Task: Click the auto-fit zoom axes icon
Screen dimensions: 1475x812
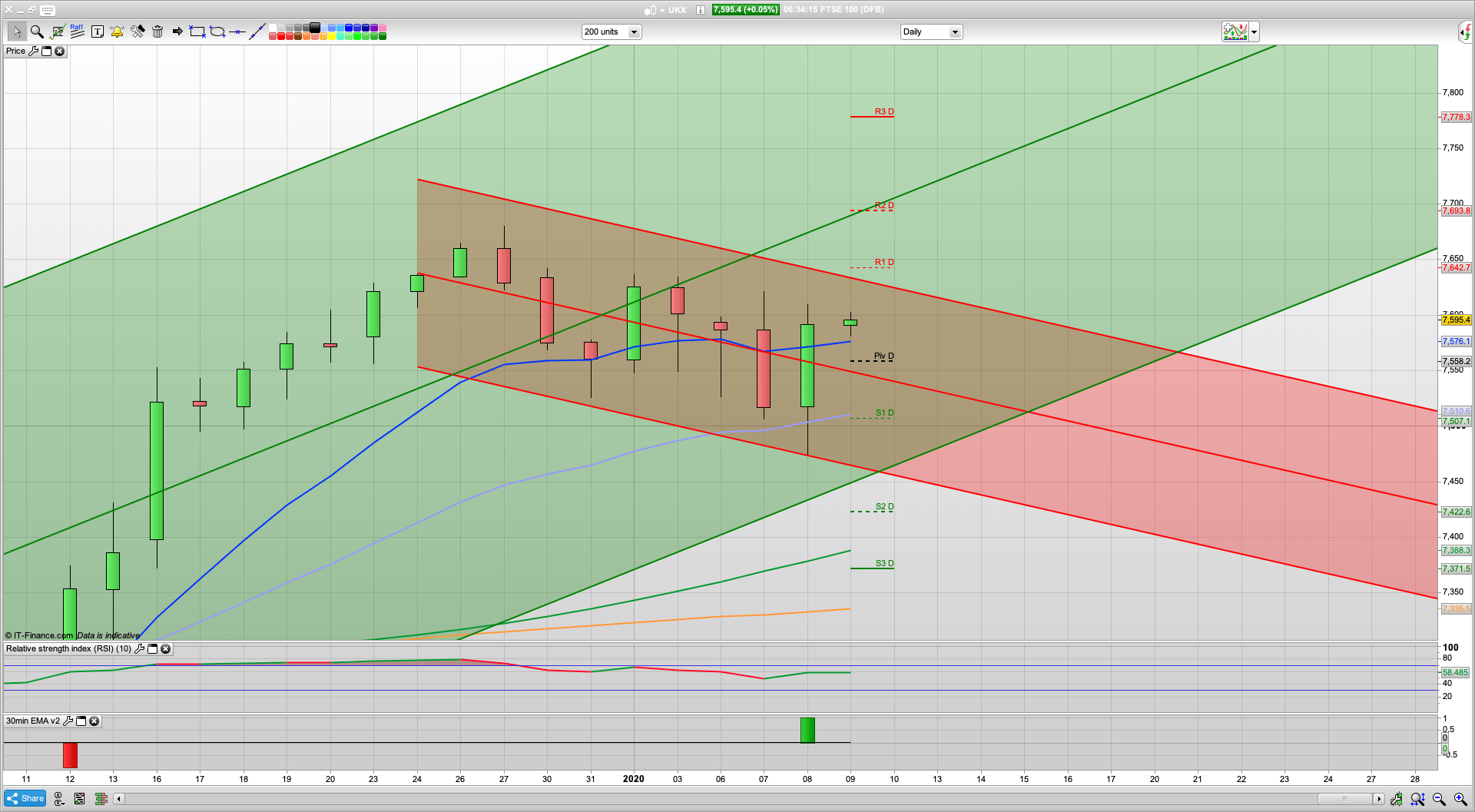Action: coord(1417,799)
